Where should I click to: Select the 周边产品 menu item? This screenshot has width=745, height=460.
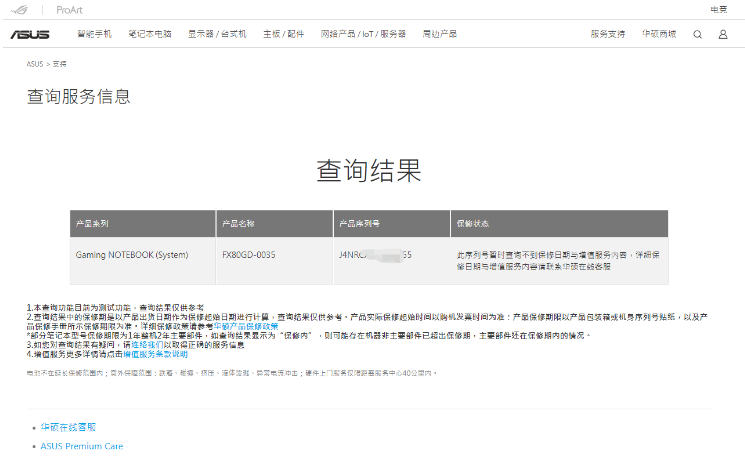pos(439,34)
